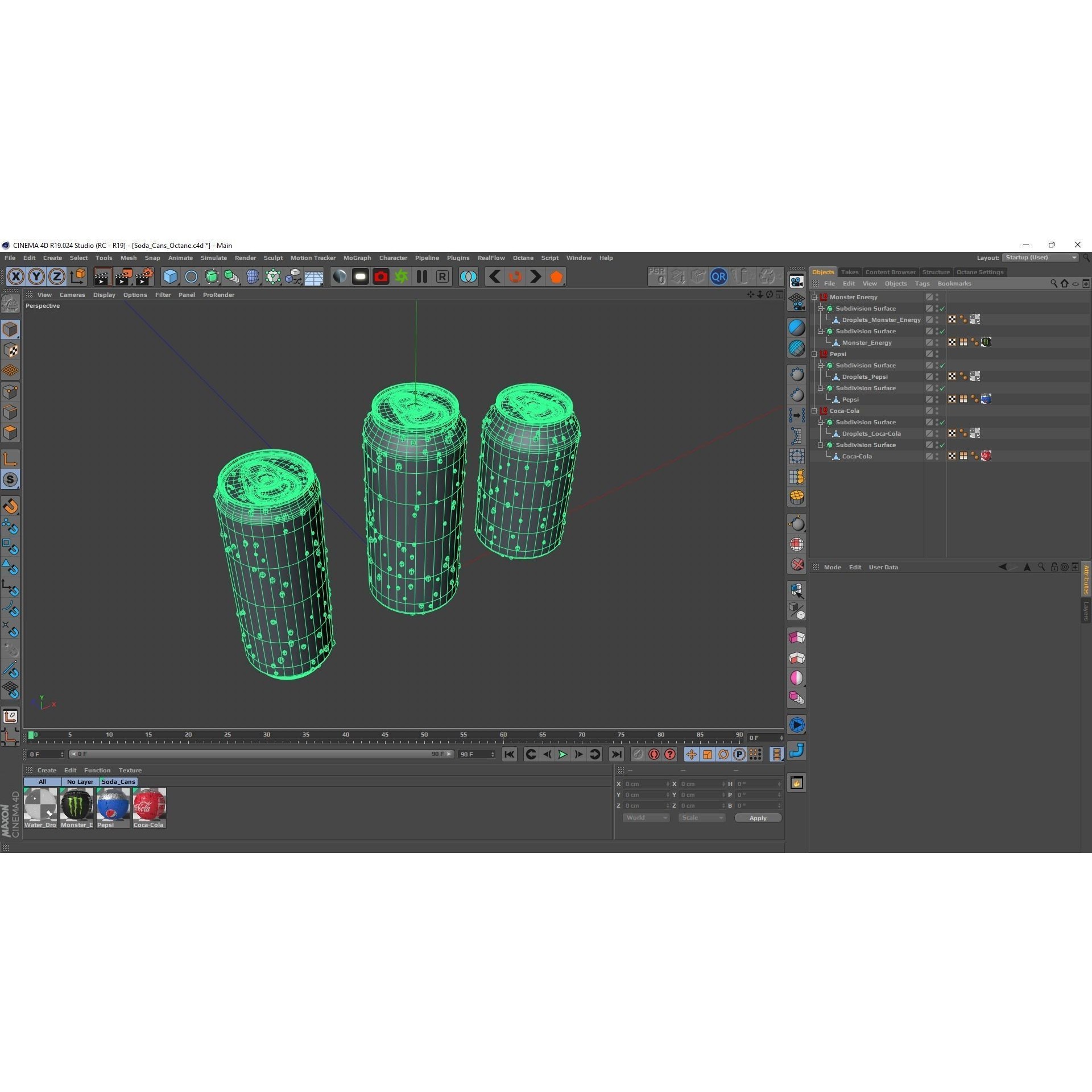Open the MoGraph menu
The height and width of the screenshot is (1092, 1092).
point(357,258)
